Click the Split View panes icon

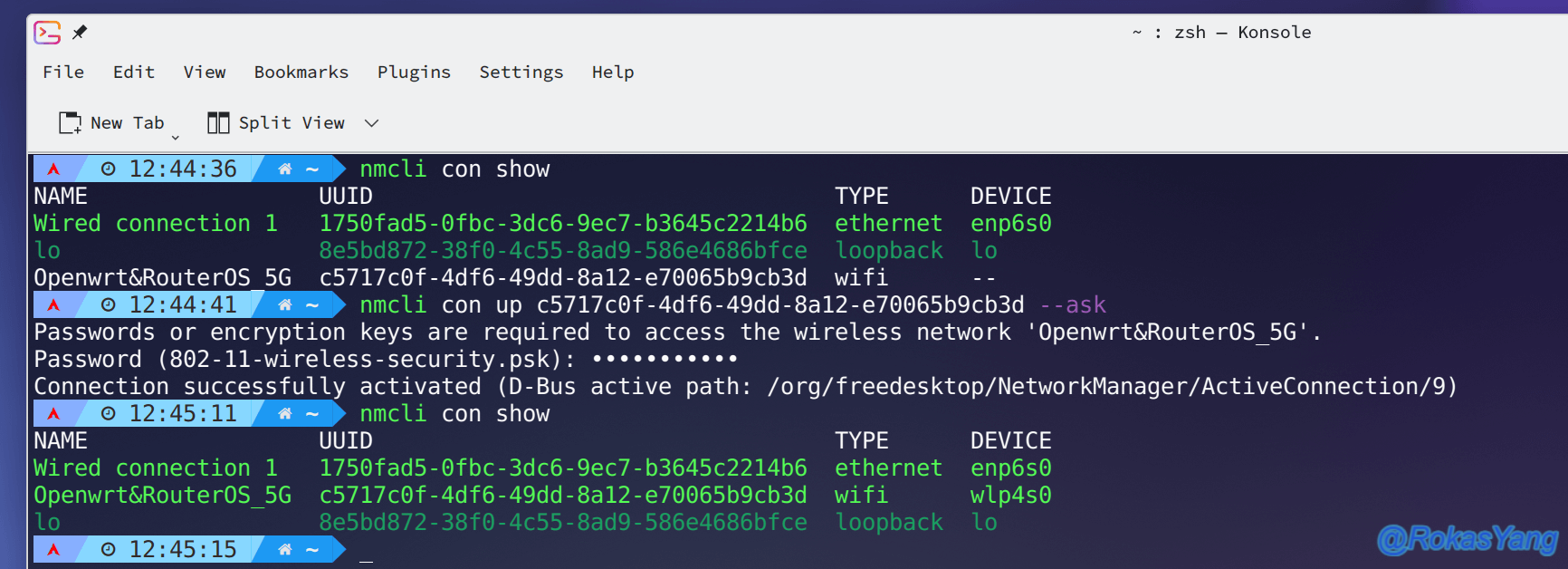coord(218,122)
